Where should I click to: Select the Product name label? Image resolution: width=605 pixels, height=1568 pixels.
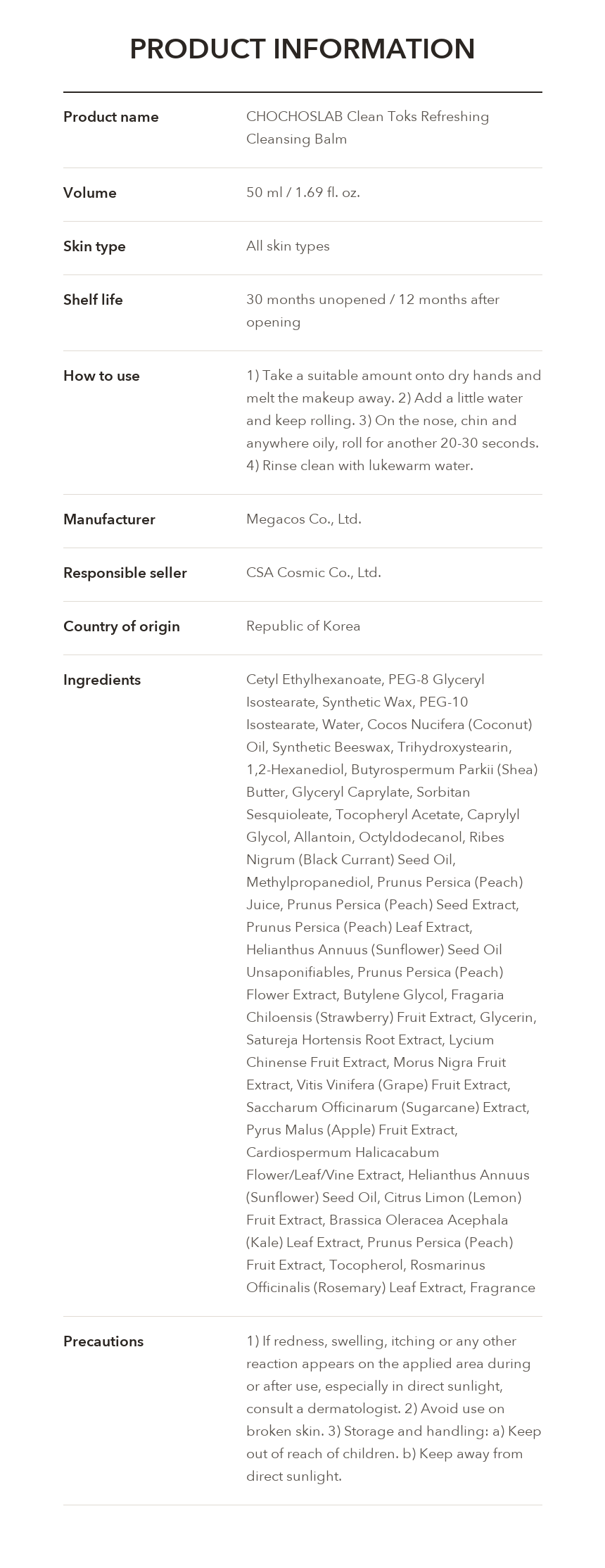click(111, 117)
